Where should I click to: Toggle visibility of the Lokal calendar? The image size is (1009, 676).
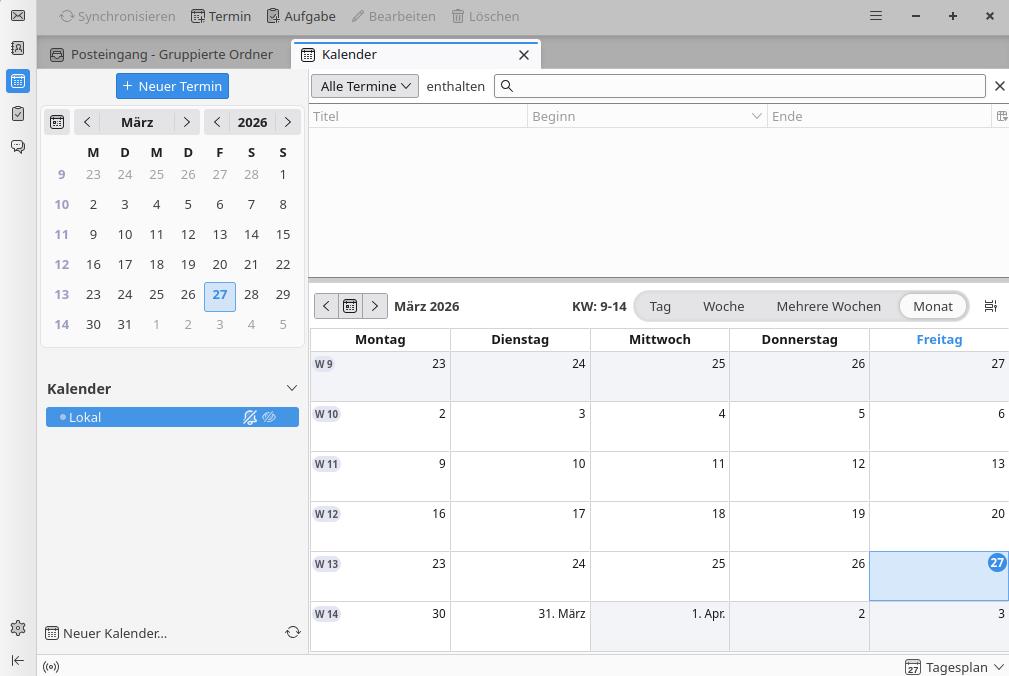pyautogui.click(x=269, y=417)
